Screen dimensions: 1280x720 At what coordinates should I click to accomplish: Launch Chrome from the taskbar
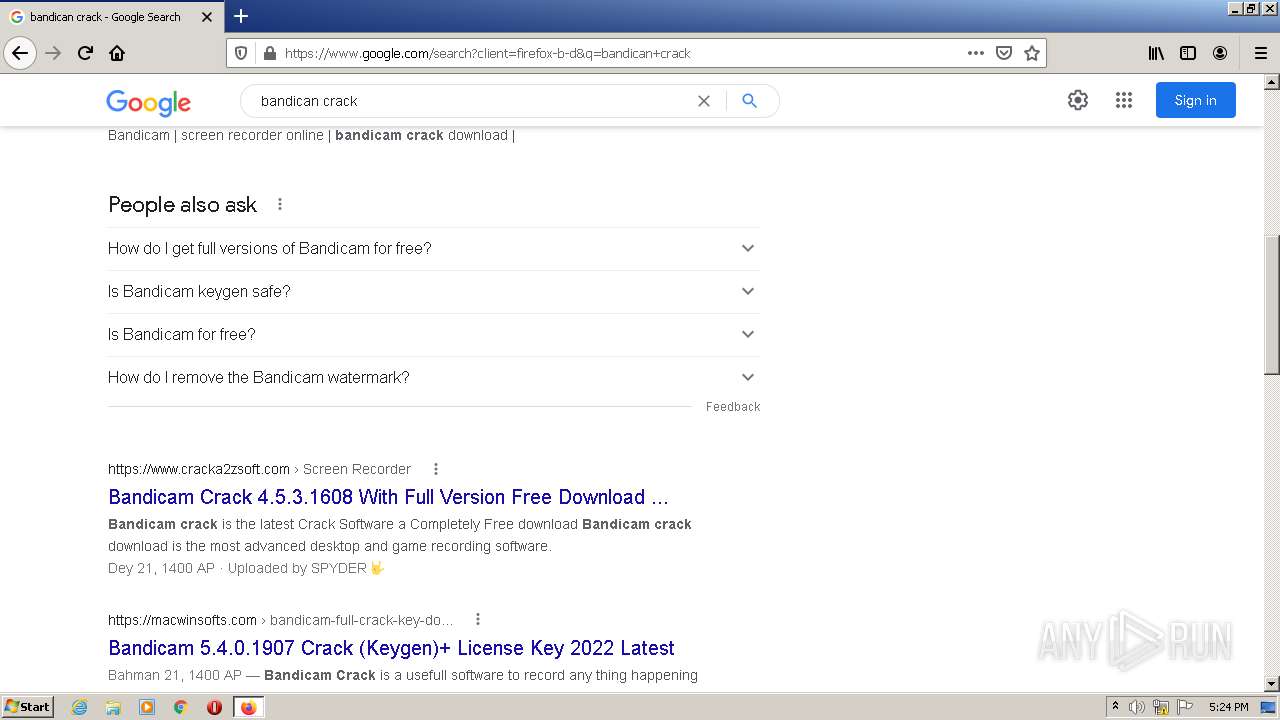181,707
